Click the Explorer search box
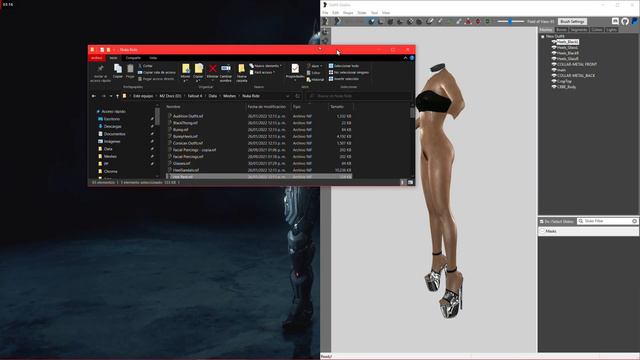This screenshot has height=360, width=640. pyautogui.click(x=358, y=96)
